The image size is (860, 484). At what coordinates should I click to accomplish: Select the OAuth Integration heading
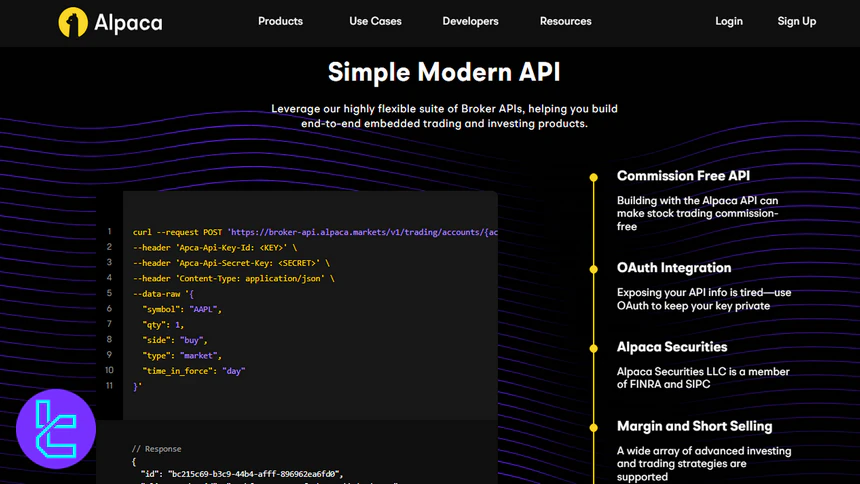click(x=674, y=267)
